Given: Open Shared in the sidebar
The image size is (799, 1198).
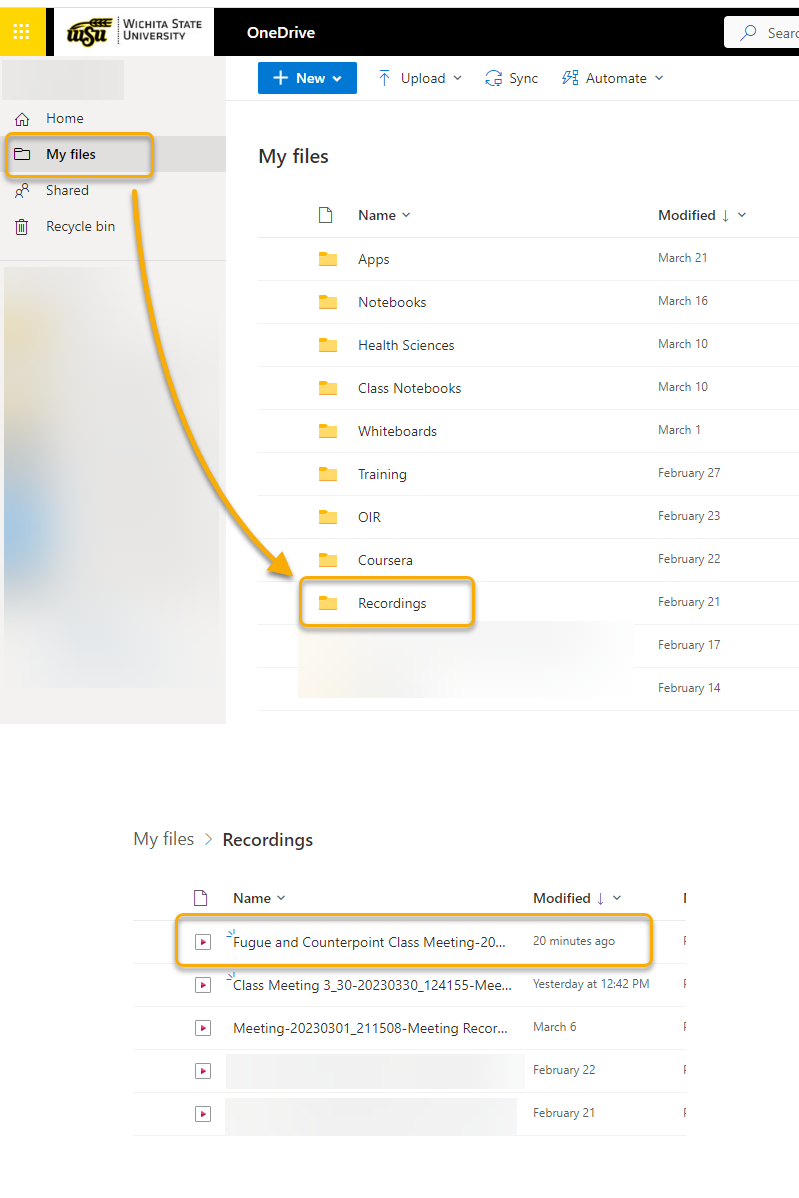Looking at the screenshot, I should [x=113, y=190].
